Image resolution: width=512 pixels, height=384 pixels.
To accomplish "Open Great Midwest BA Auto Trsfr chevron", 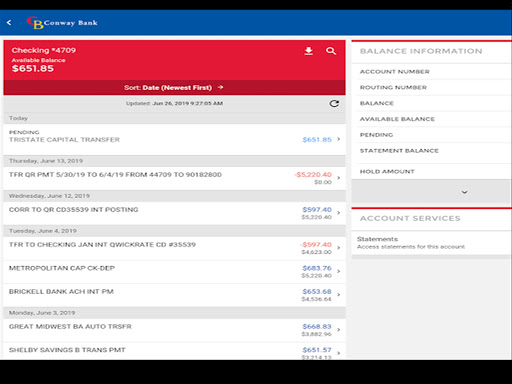I will pos(339,330).
